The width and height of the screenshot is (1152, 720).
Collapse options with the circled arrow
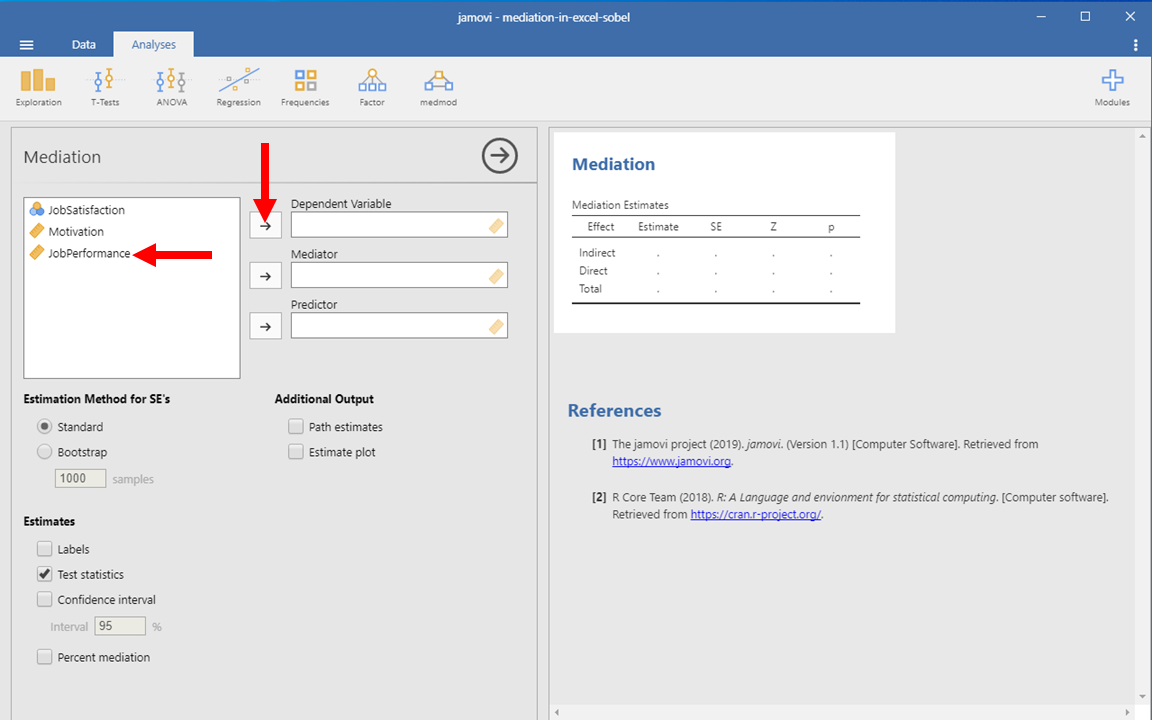point(500,156)
